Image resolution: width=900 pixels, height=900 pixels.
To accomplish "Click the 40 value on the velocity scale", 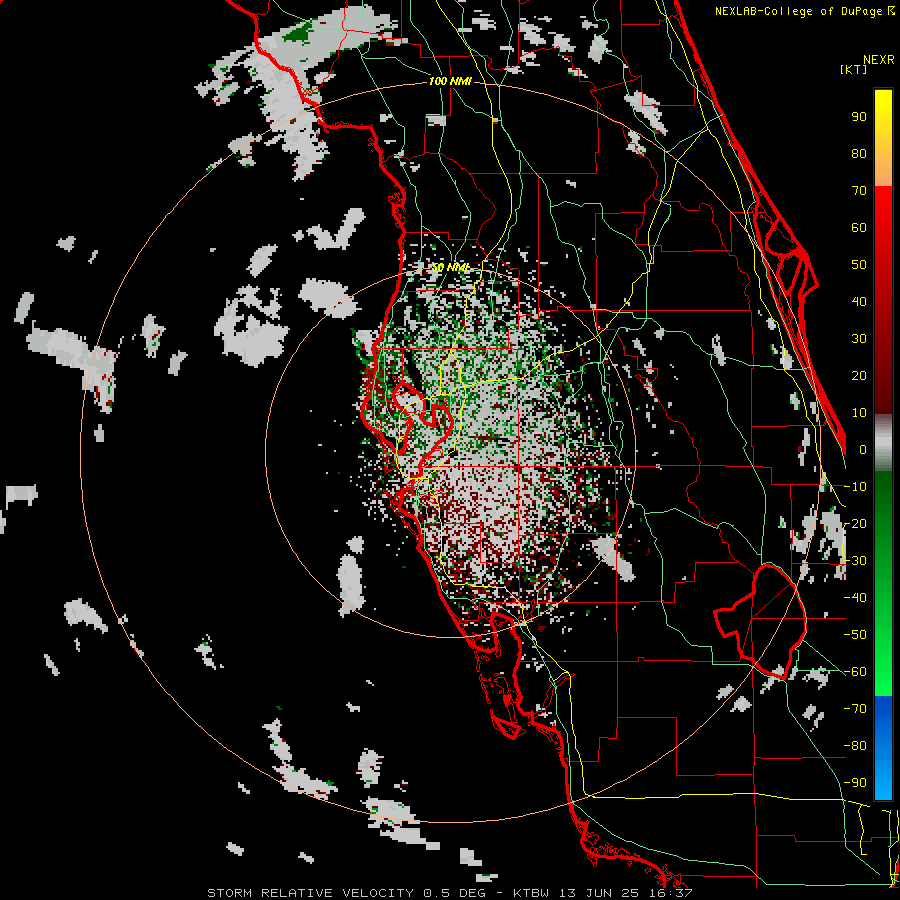I will [859, 301].
